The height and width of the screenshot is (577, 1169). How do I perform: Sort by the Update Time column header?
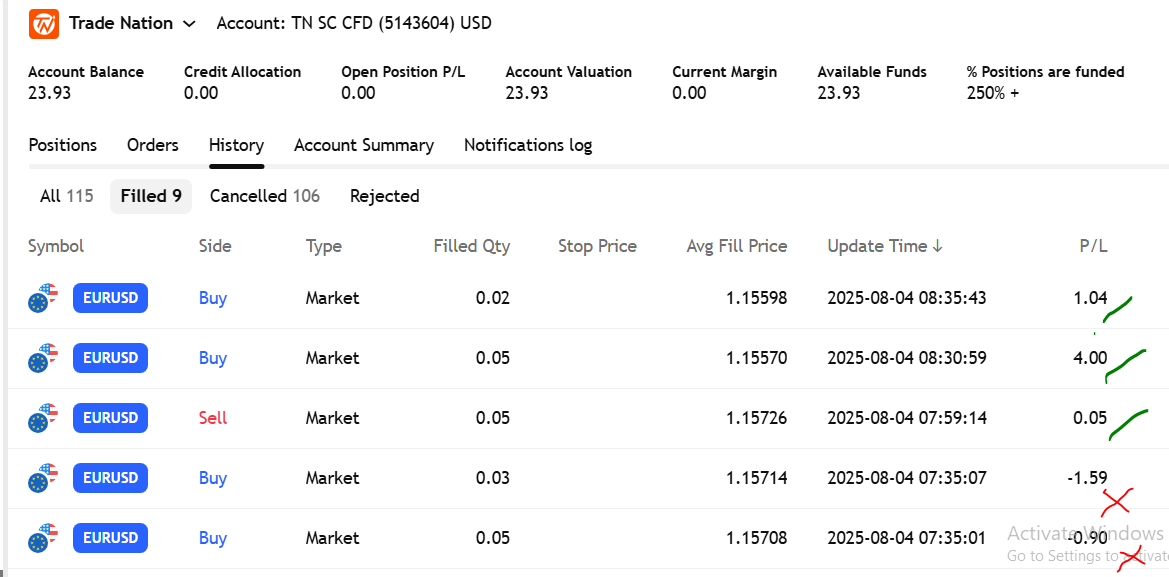(884, 246)
